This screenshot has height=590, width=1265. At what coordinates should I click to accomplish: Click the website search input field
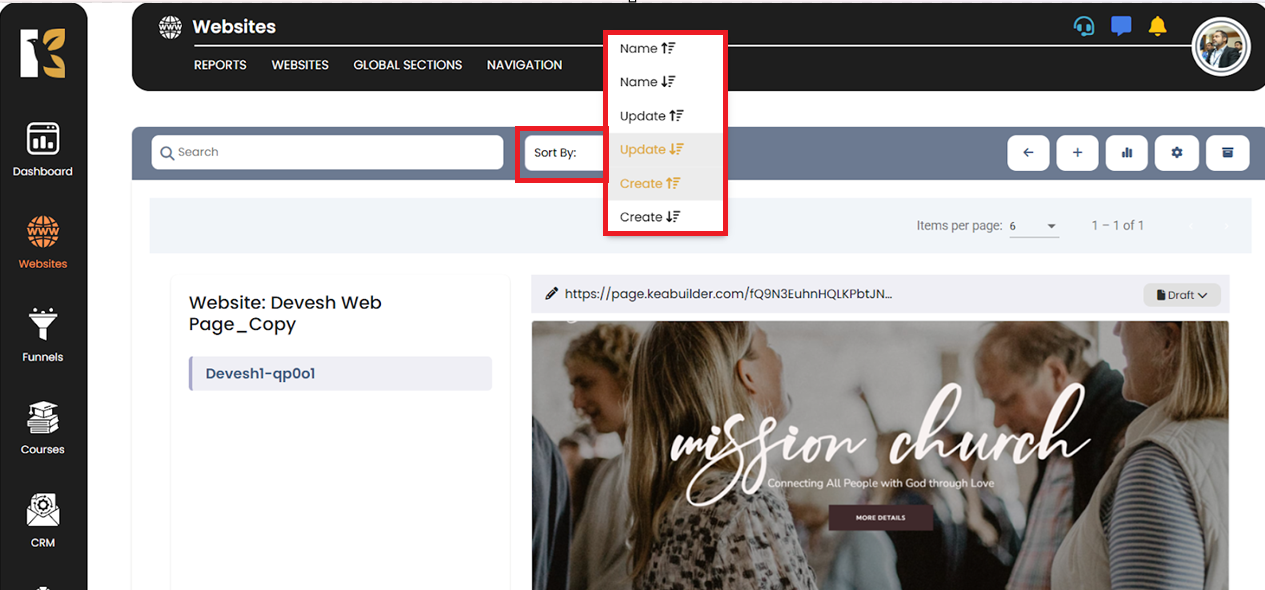[327, 152]
